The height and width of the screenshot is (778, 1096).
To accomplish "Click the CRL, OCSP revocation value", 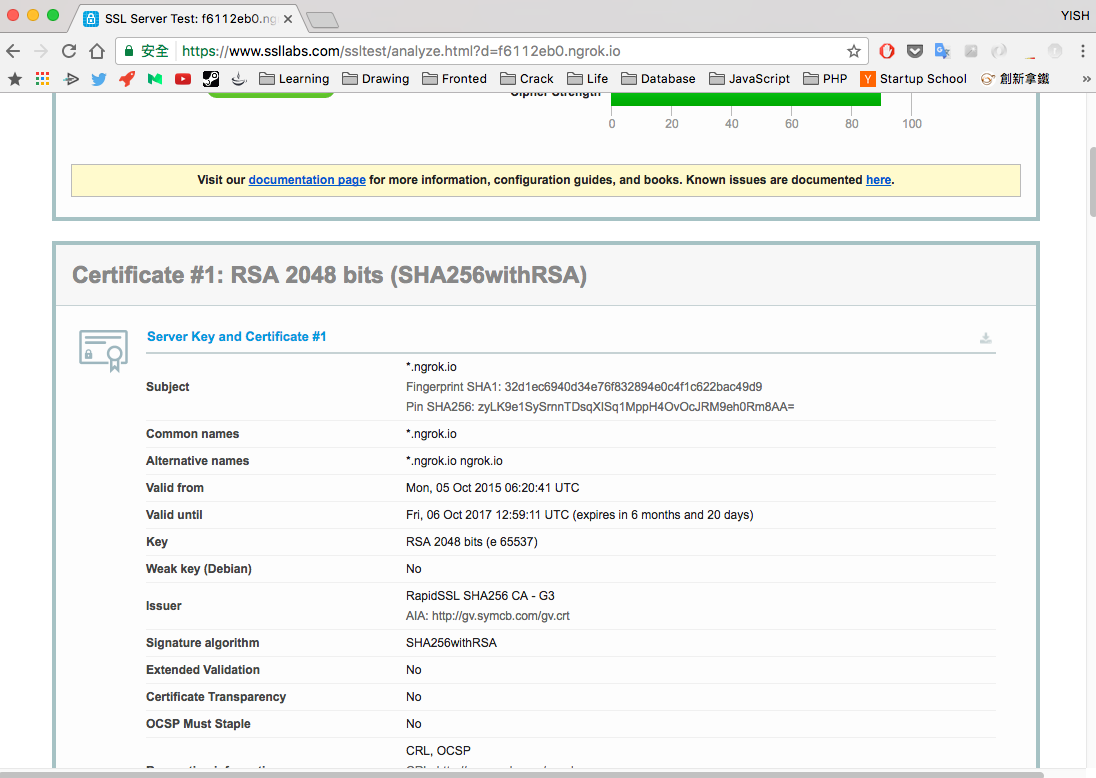I will point(438,751).
